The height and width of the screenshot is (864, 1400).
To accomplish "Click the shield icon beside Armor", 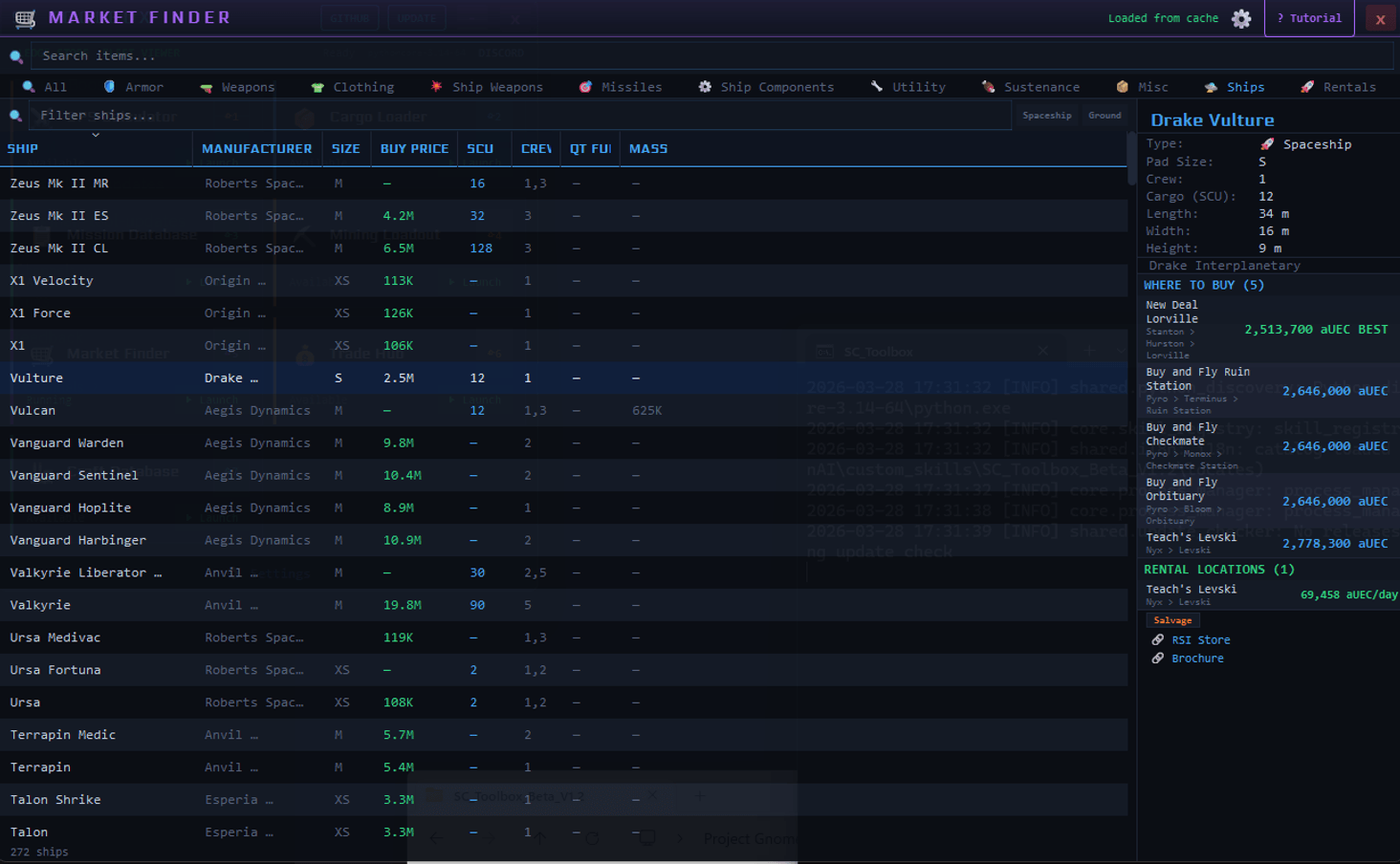I will pos(109,87).
